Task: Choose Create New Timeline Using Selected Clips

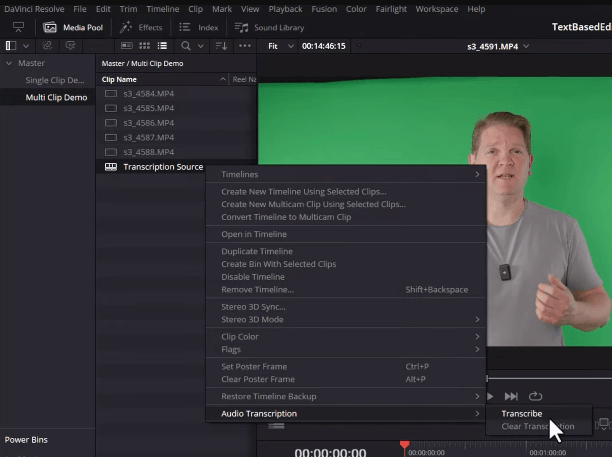Action: click(x=346, y=192)
